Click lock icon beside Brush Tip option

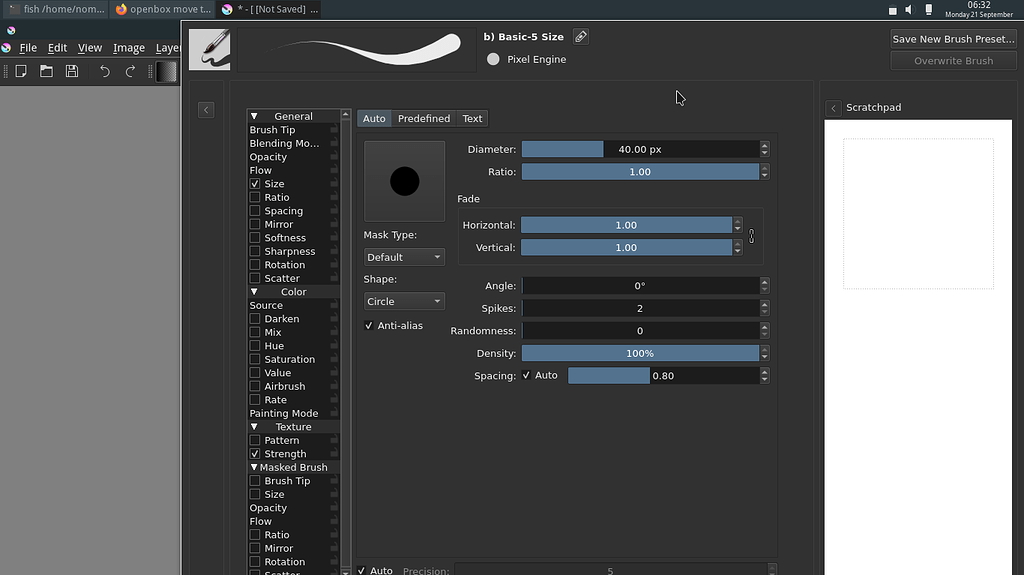[x=334, y=129]
